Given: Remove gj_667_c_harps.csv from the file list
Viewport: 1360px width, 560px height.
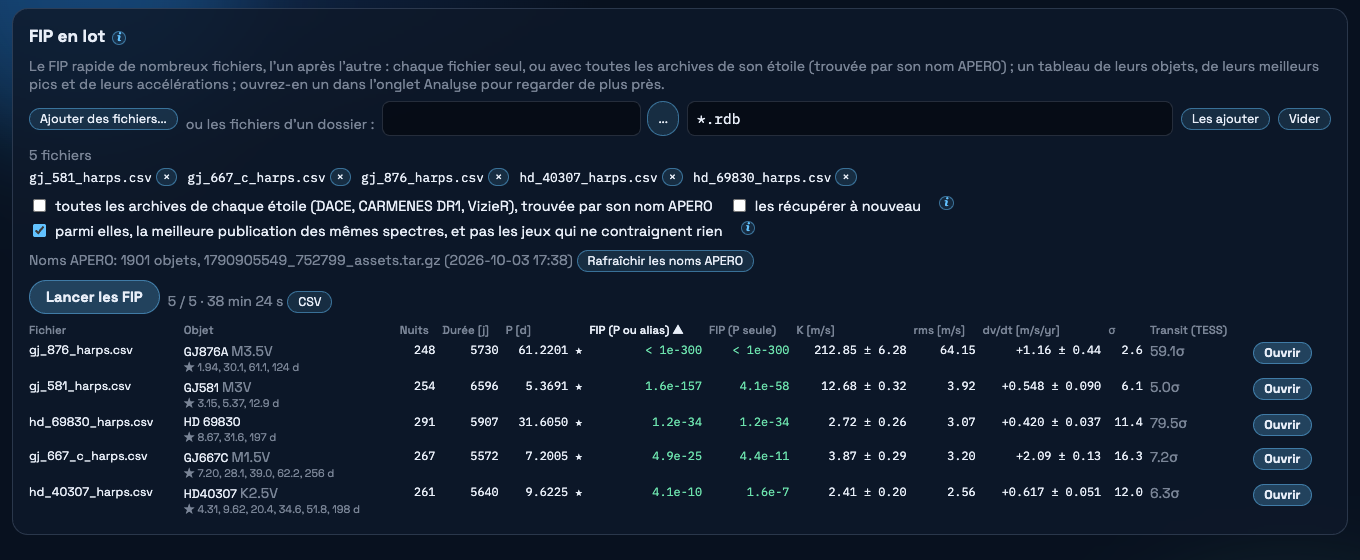Looking at the screenshot, I should (x=341, y=177).
